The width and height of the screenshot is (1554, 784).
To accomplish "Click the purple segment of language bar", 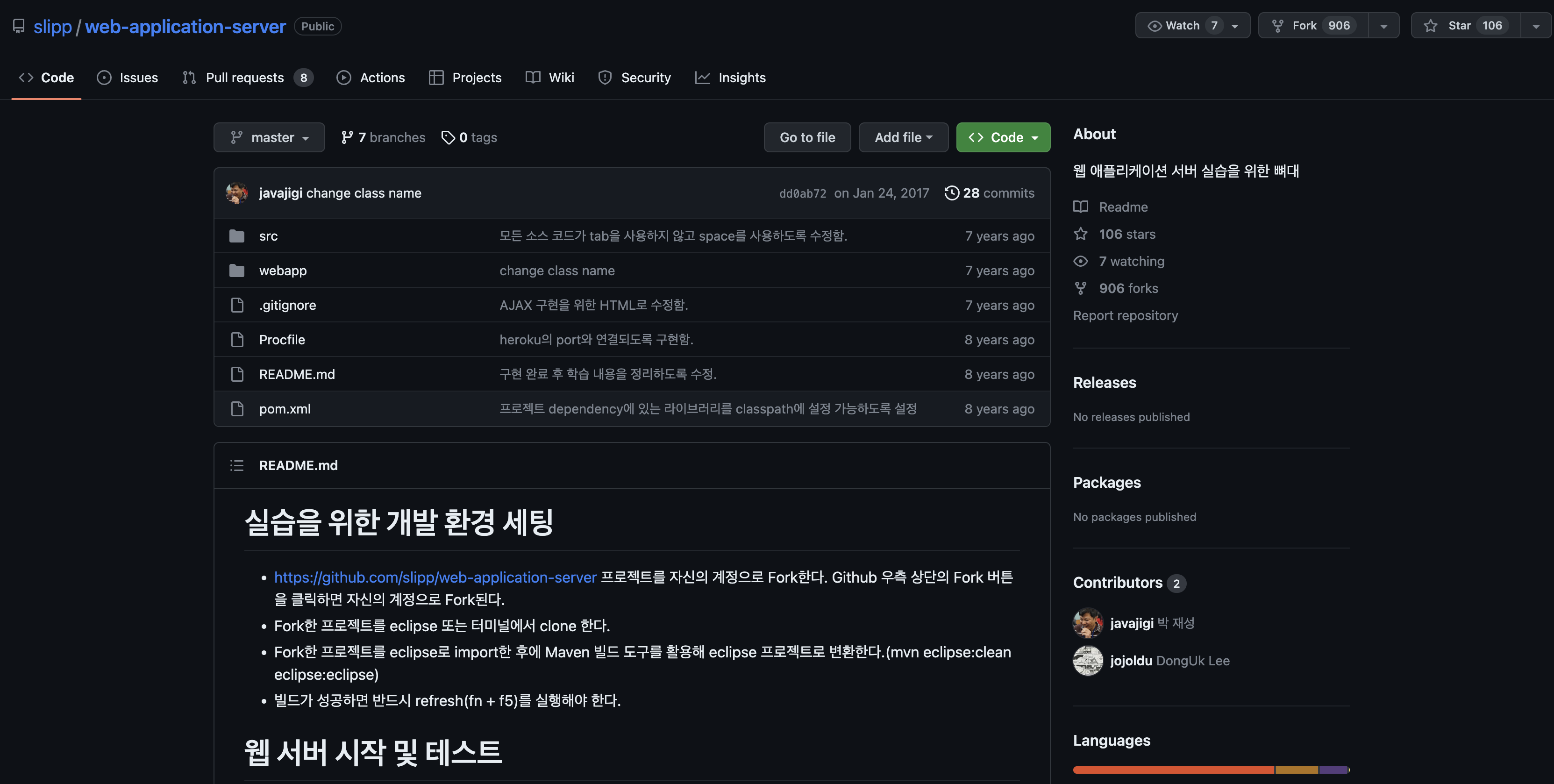I will 1333,770.
